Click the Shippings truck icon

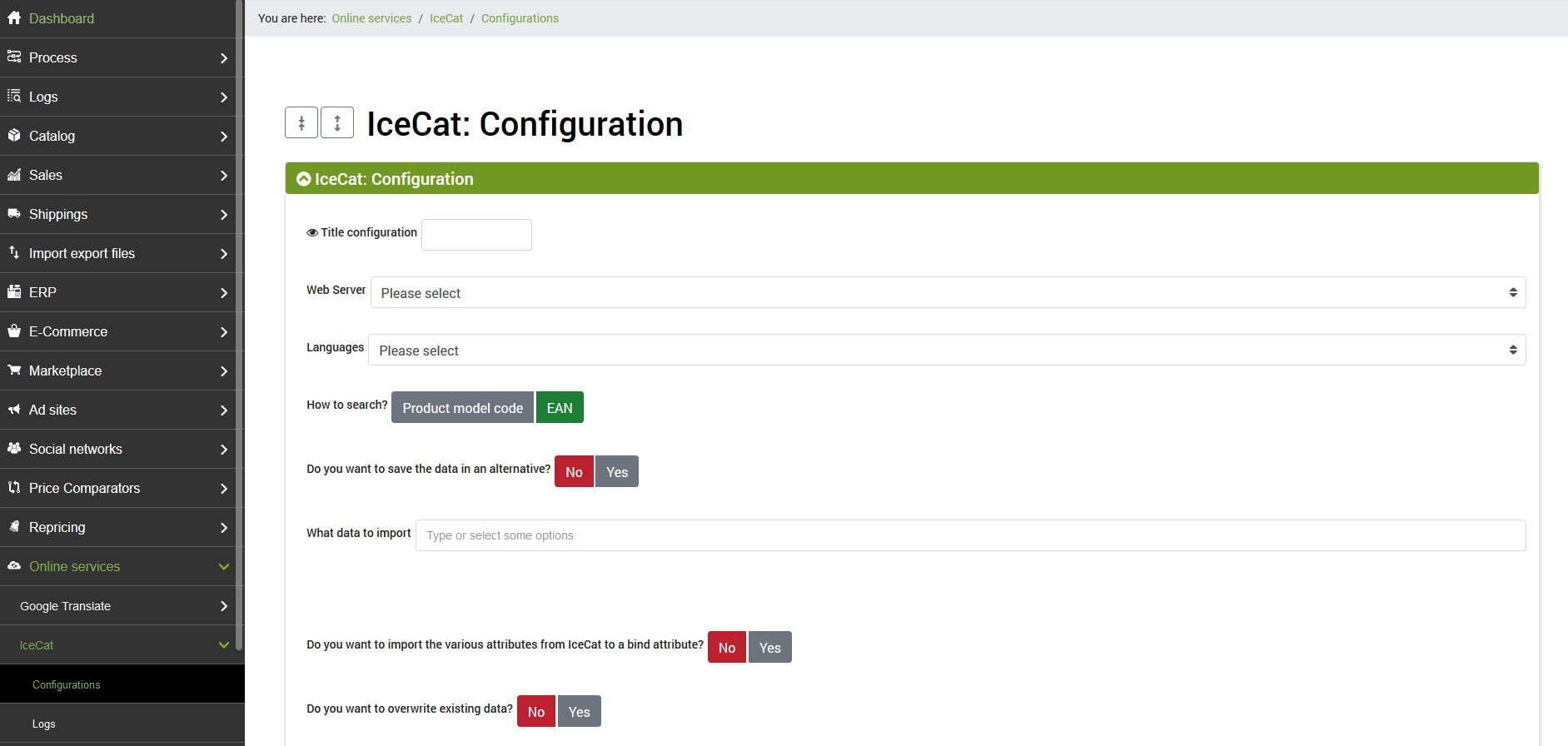click(13, 213)
